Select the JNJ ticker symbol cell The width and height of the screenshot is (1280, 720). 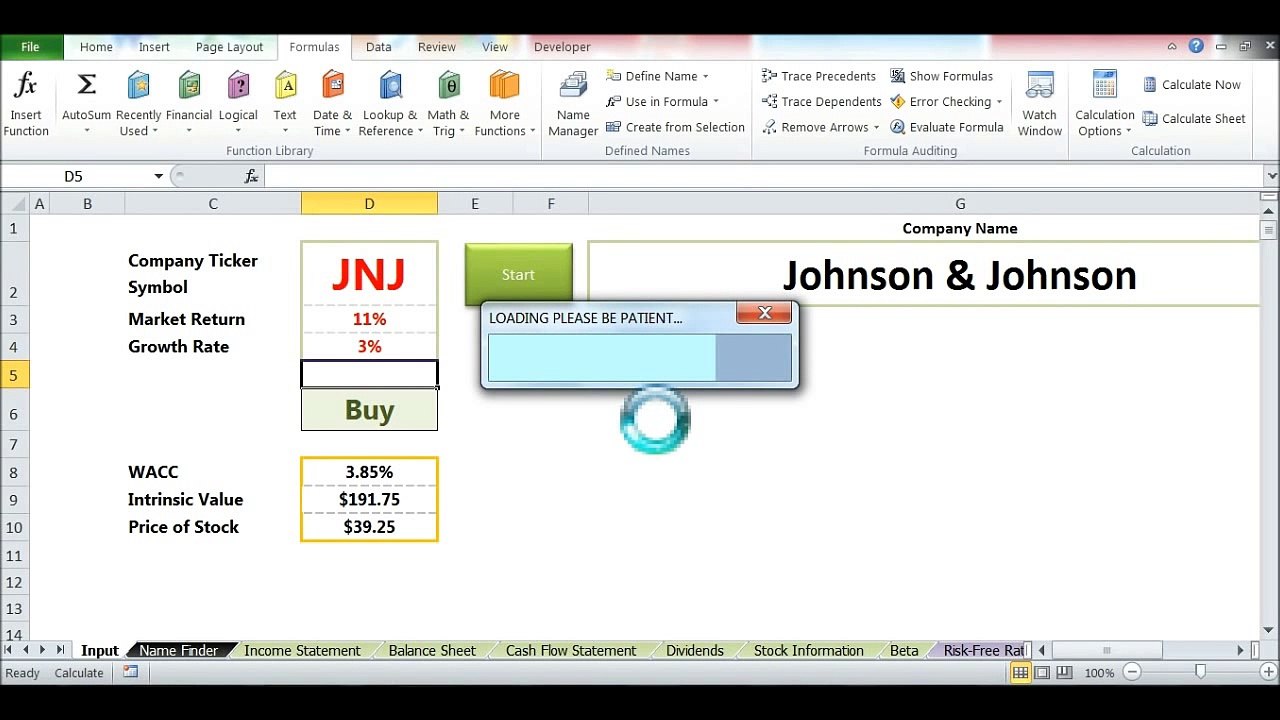click(369, 274)
